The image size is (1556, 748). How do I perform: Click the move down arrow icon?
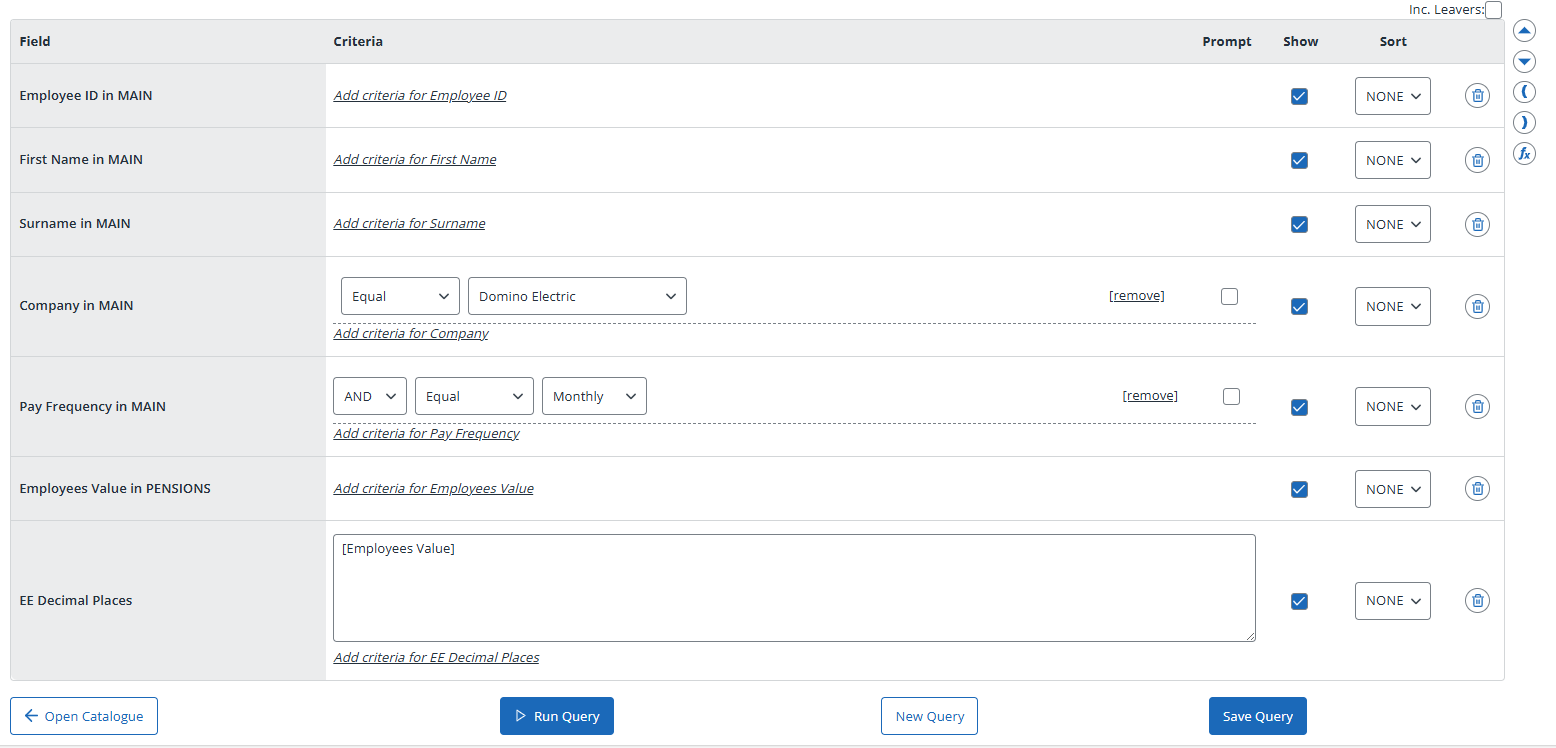[1524, 61]
